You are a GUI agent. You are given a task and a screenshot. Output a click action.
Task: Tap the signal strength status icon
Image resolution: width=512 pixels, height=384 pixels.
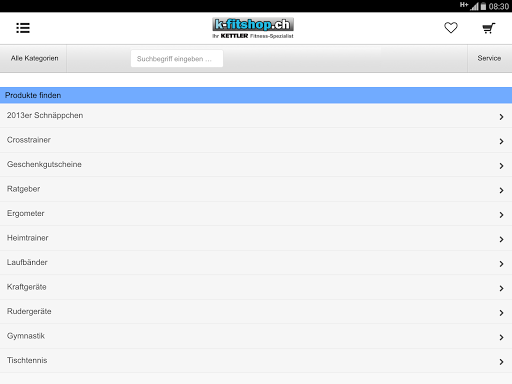tap(474, 6)
